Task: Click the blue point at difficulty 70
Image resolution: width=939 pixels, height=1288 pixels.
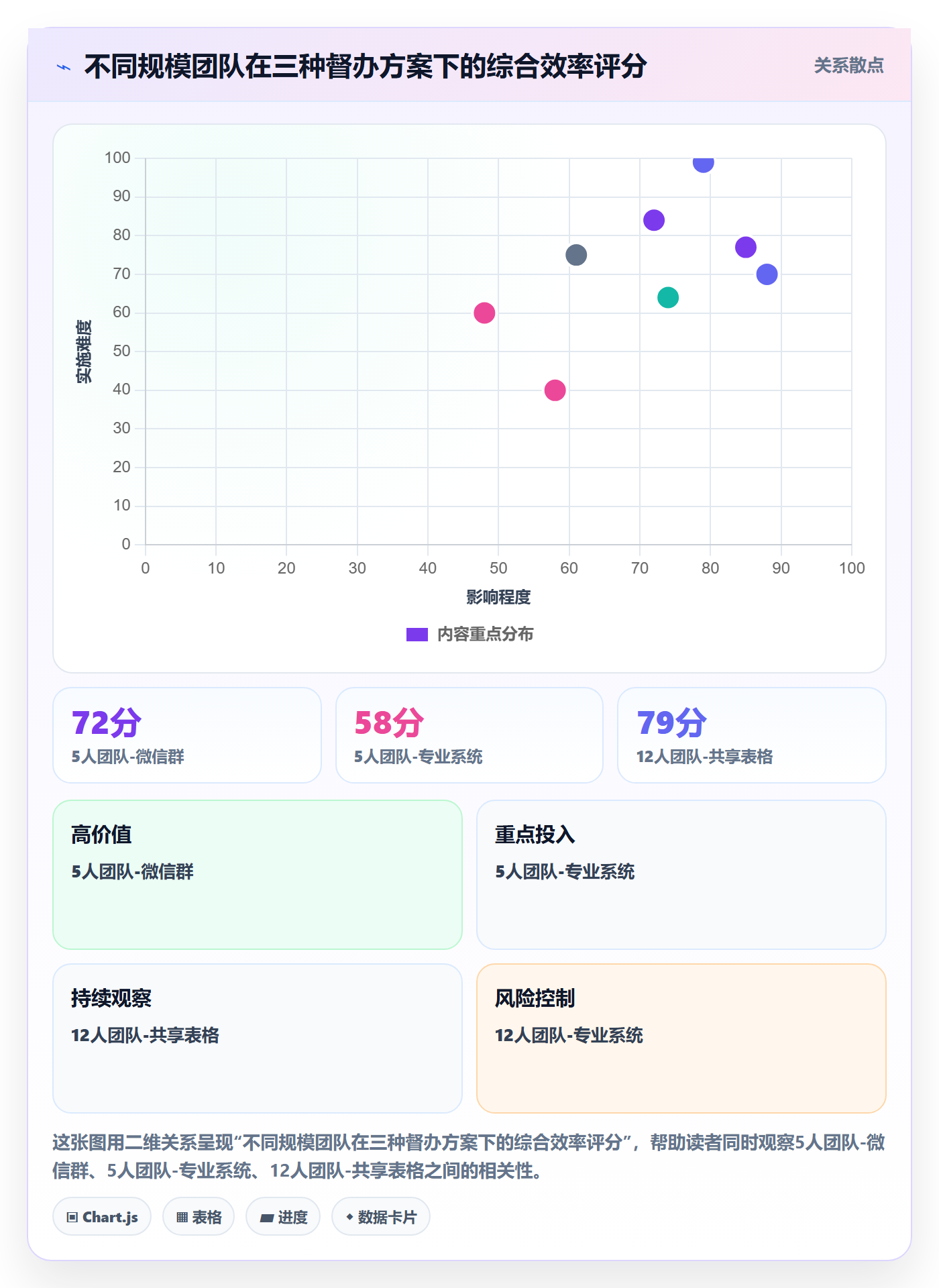Action: point(767,274)
